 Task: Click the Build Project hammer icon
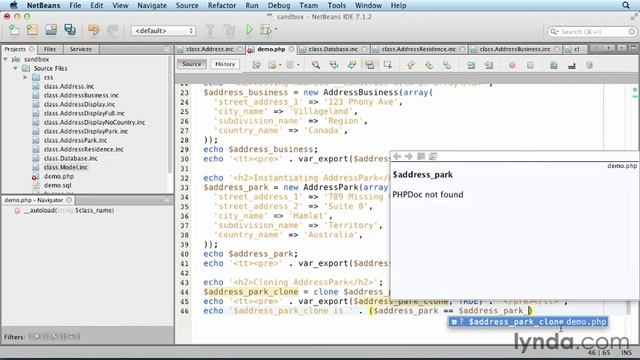coord(210,30)
